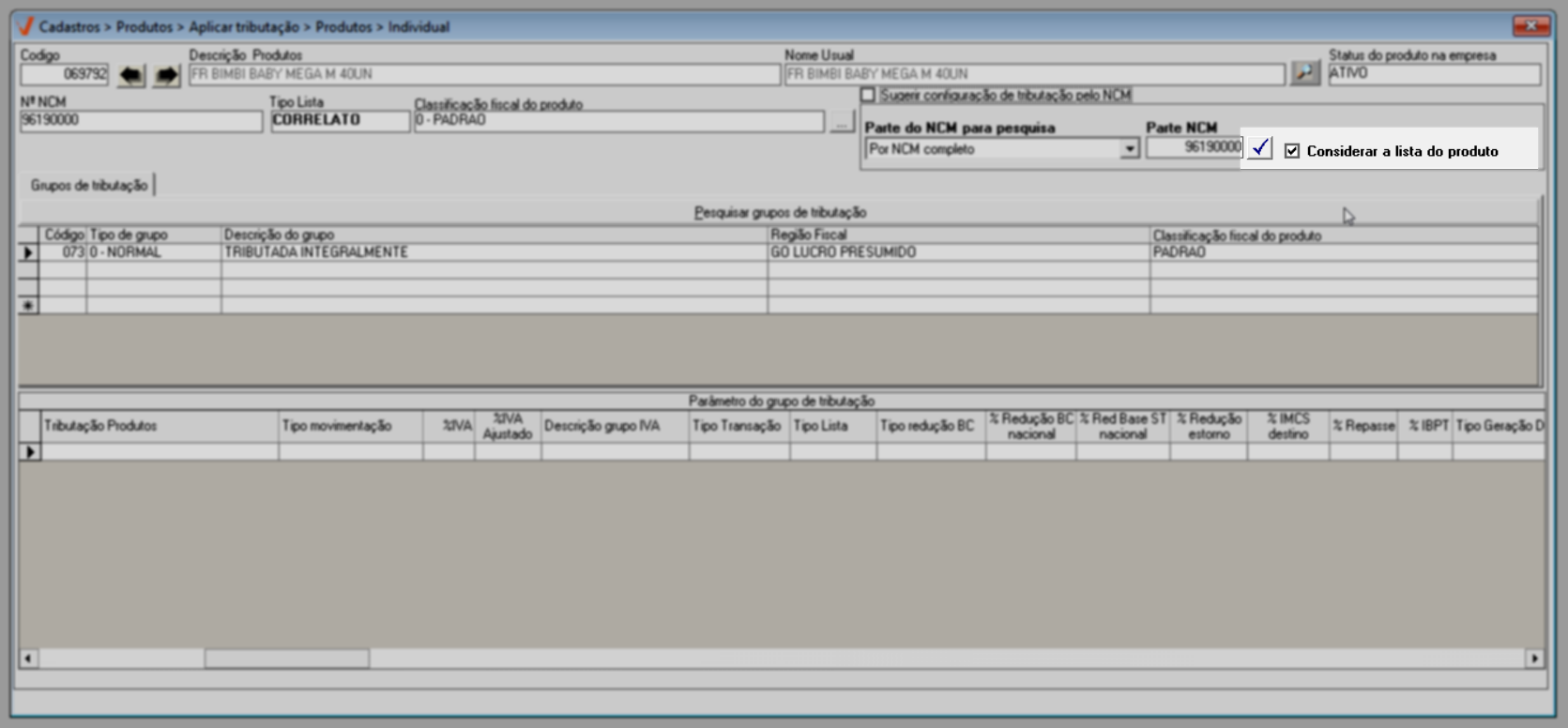Open the Grupos de tributação tab
This screenshot has width=1568, height=728.
89,185
